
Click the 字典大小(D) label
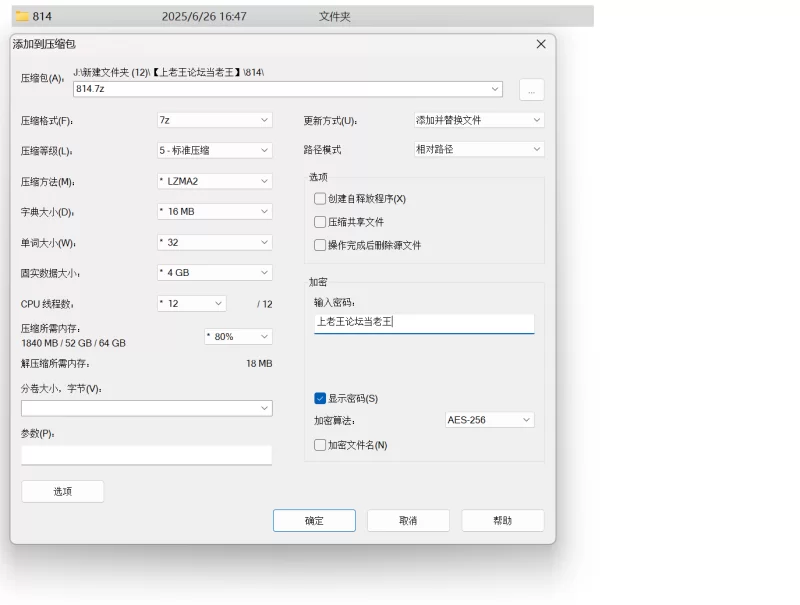[47, 212]
